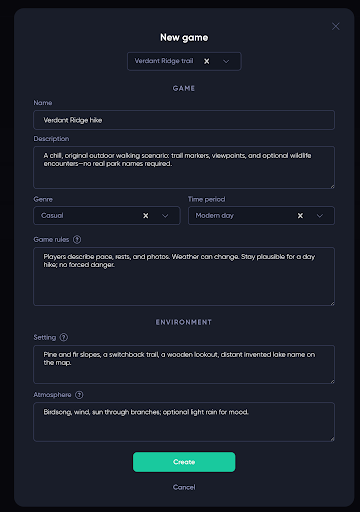
Task: Show help for Game rules
Action: (77, 239)
